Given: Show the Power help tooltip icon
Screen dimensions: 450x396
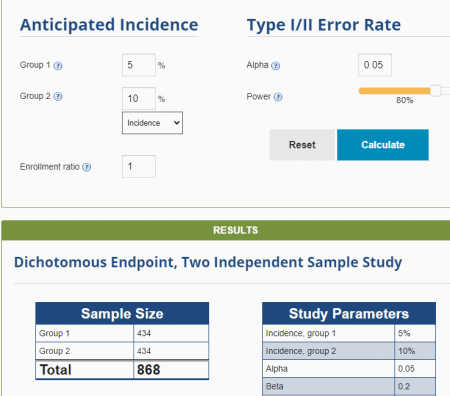Looking at the screenshot, I should point(278,97).
